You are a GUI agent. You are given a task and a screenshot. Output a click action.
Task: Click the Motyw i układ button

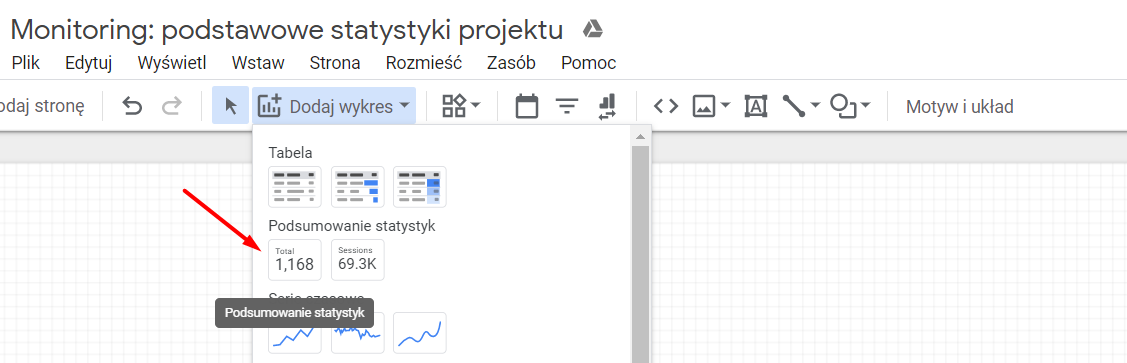click(x=960, y=107)
